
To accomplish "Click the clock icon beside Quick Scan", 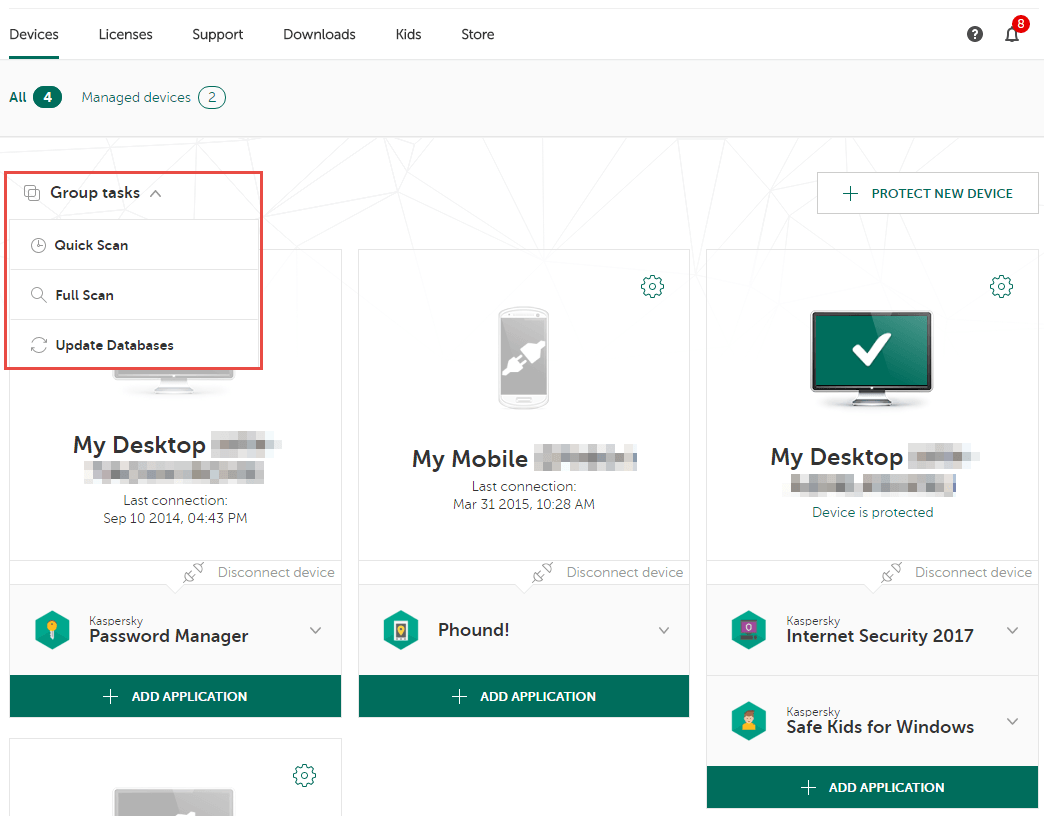I will click(39, 245).
